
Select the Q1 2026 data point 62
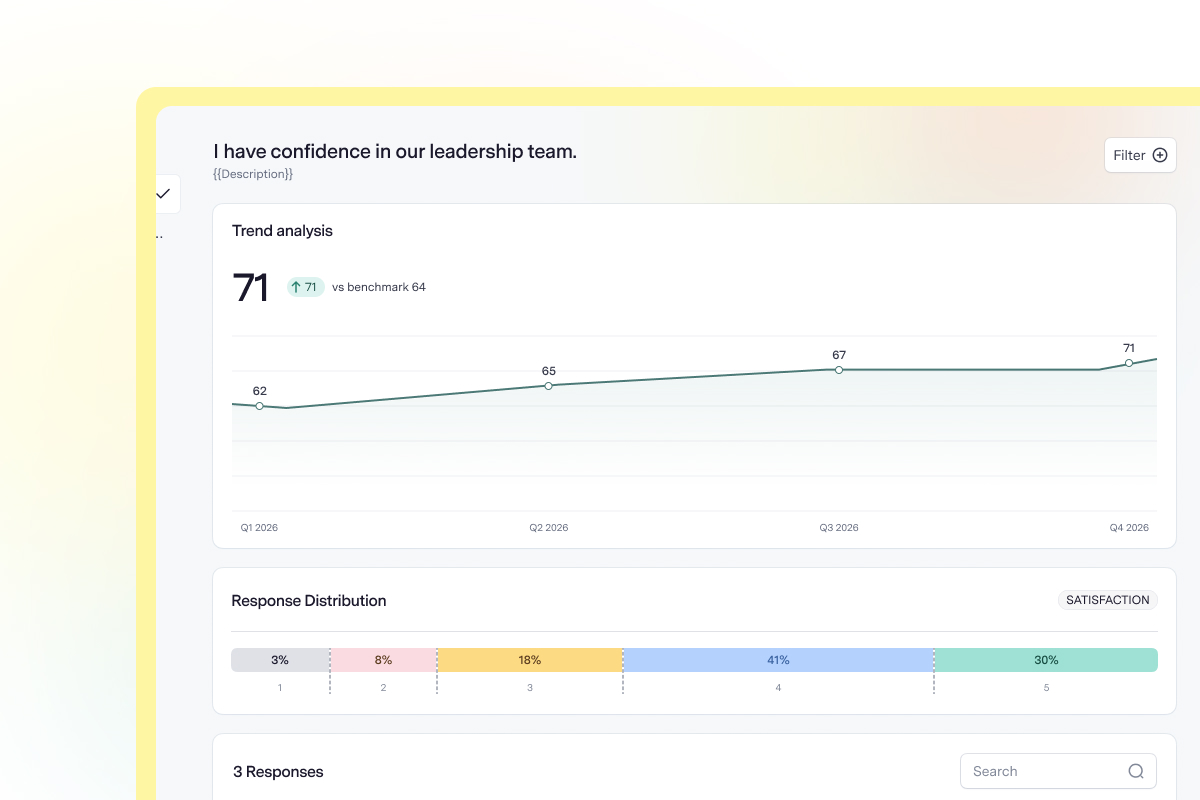click(x=260, y=406)
